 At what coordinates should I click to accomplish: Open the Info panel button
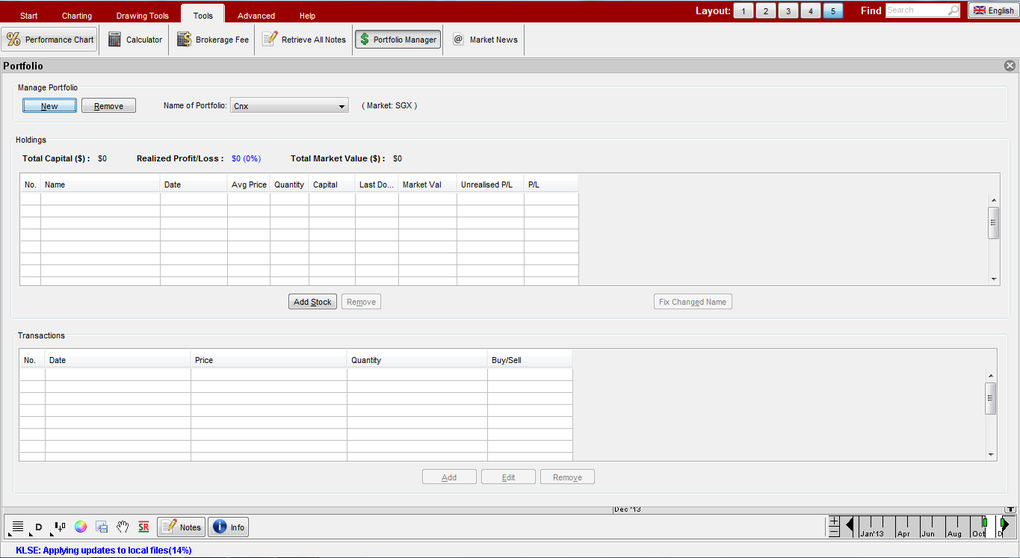[228, 527]
